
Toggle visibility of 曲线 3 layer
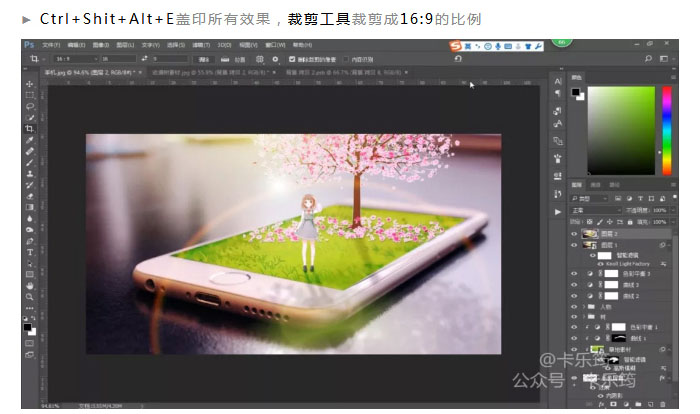(574, 284)
